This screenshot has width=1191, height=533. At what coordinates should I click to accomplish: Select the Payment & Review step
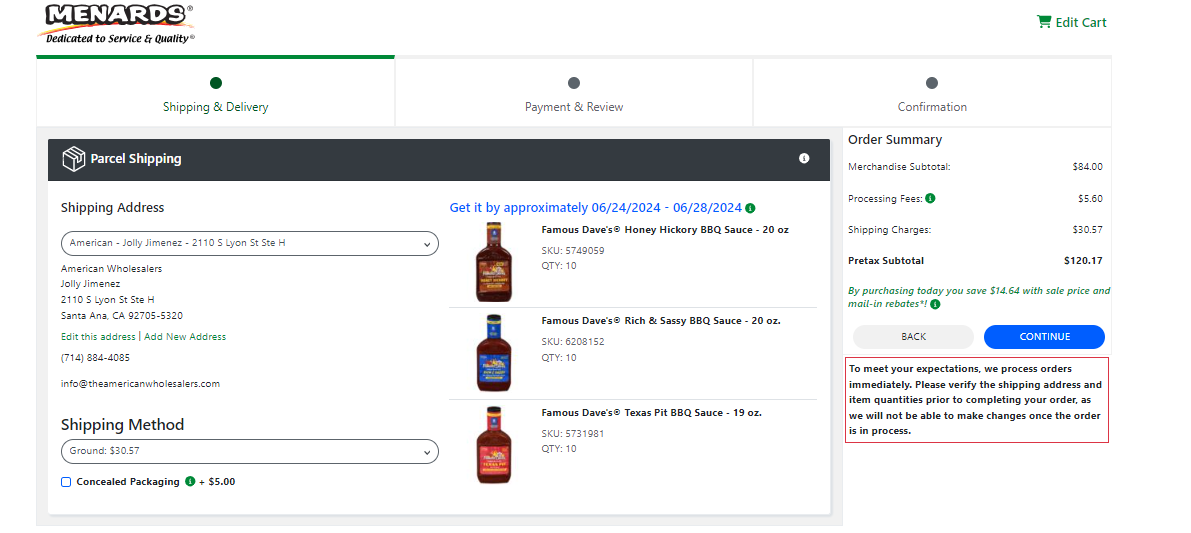(574, 93)
